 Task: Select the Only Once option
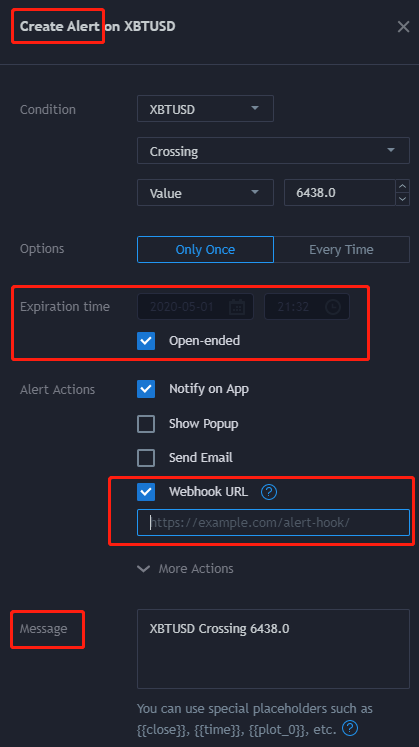[x=205, y=249]
